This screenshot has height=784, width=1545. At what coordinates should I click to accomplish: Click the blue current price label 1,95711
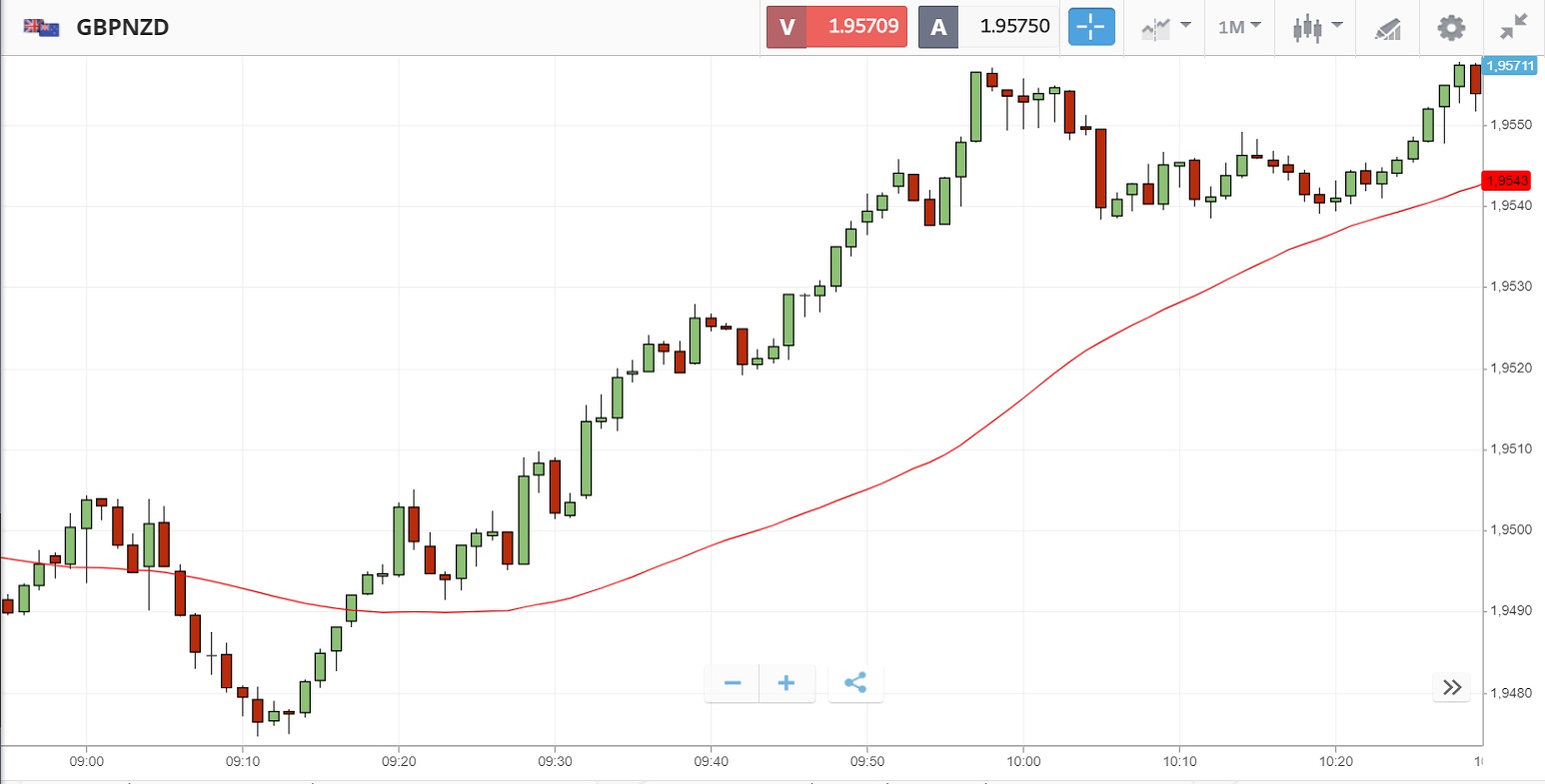[1508, 66]
